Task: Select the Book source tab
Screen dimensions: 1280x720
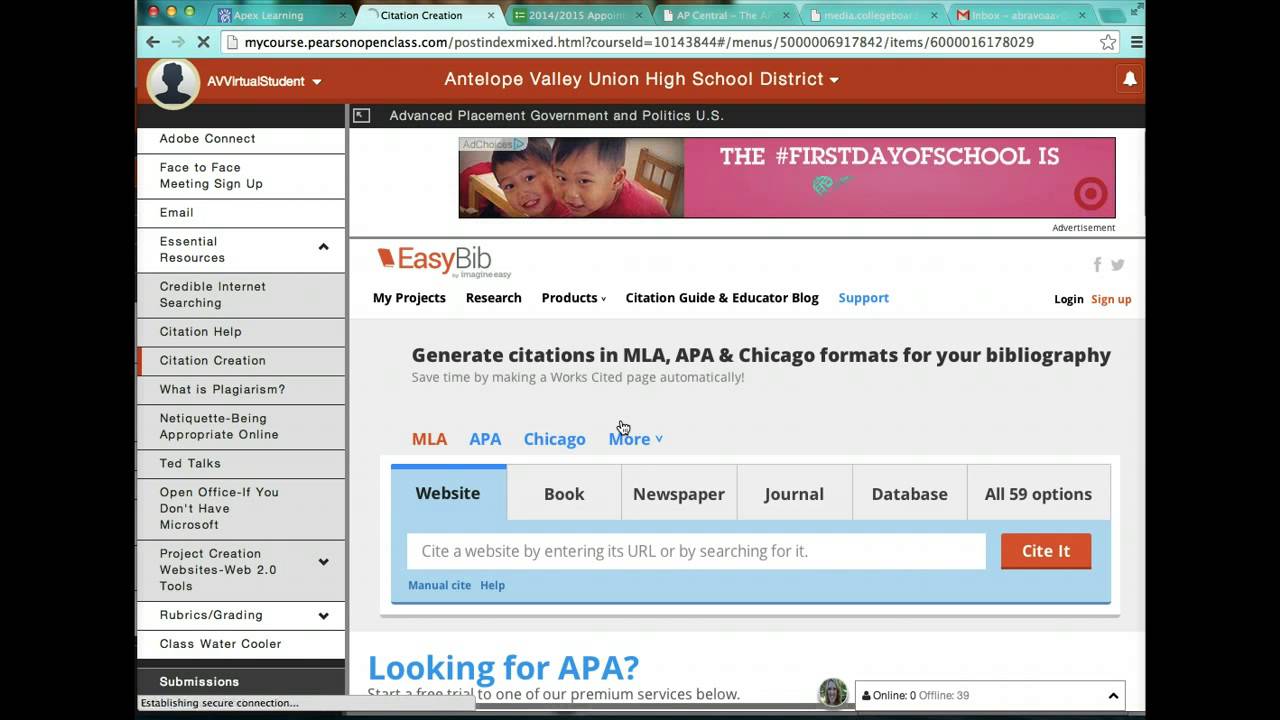Action: pos(564,494)
